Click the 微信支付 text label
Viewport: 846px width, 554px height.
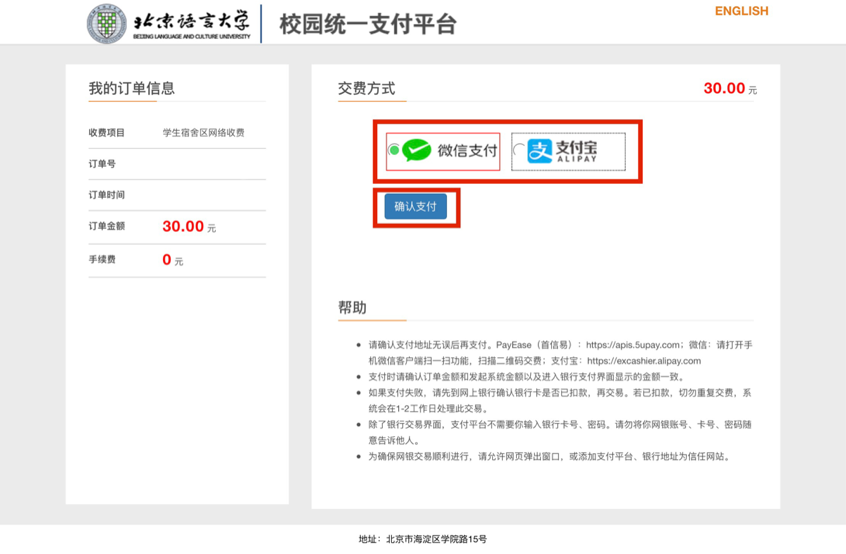(467, 151)
